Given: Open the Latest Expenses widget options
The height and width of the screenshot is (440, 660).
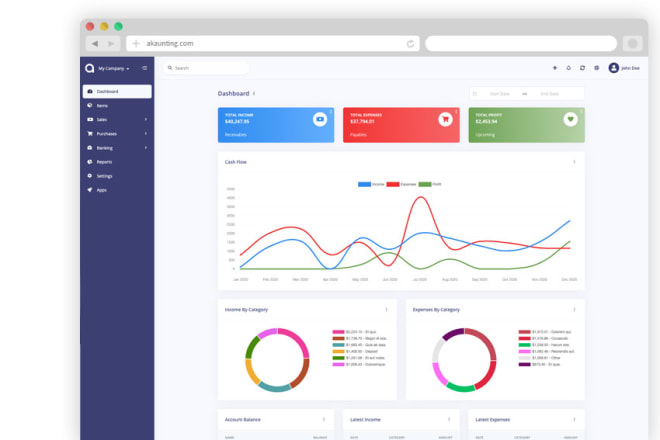Looking at the screenshot, I should tap(574, 419).
